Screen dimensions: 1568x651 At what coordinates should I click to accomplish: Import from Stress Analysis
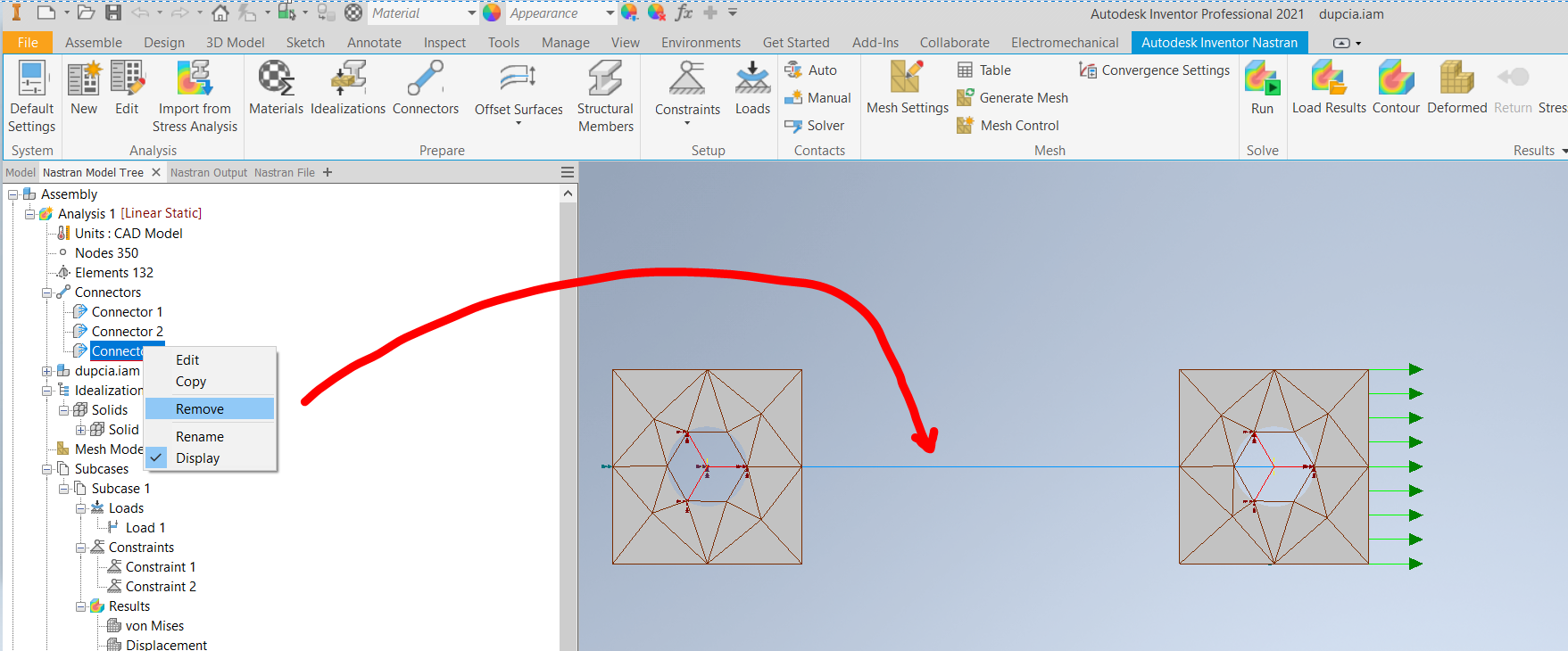click(195, 96)
